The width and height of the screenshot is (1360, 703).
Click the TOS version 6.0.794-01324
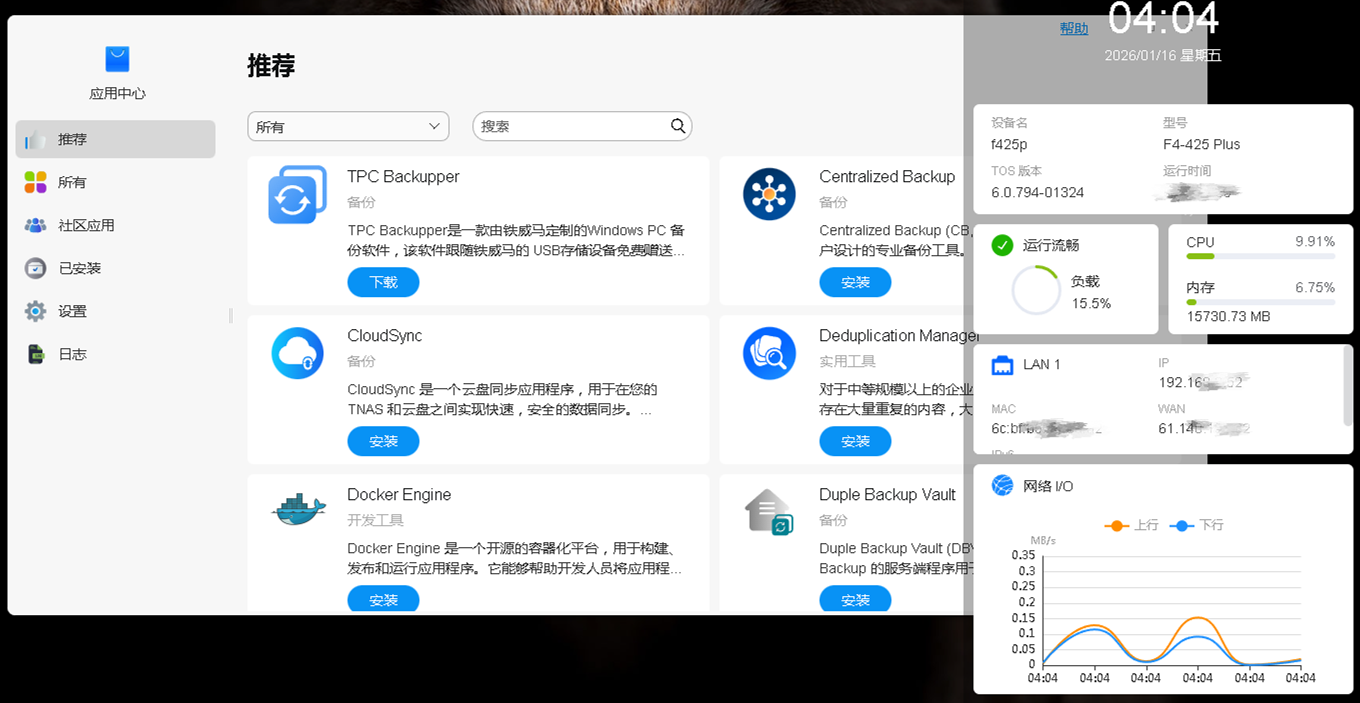tap(1037, 192)
